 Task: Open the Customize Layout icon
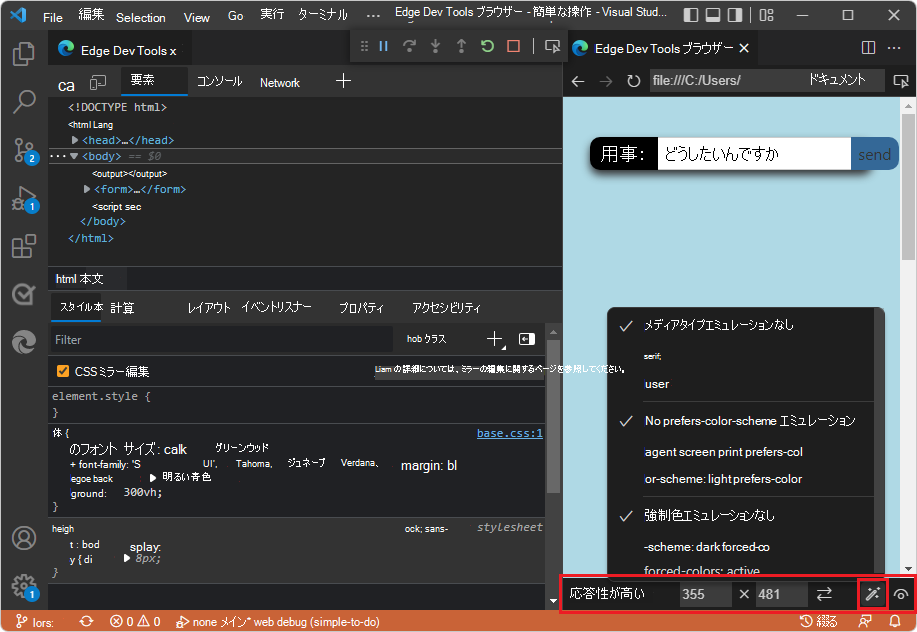click(x=766, y=15)
